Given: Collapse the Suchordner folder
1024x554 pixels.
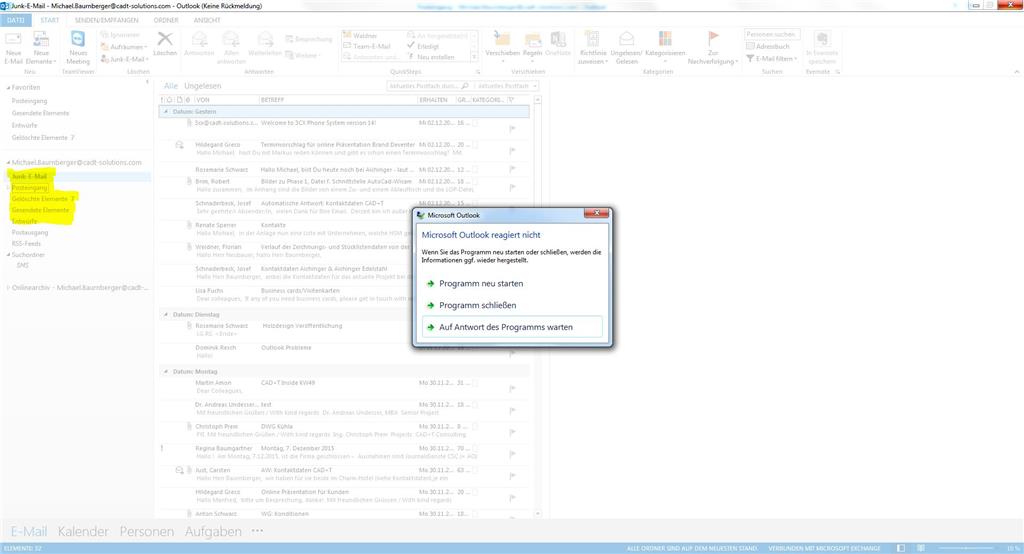Looking at the screenshot, I should click(8, 255).
